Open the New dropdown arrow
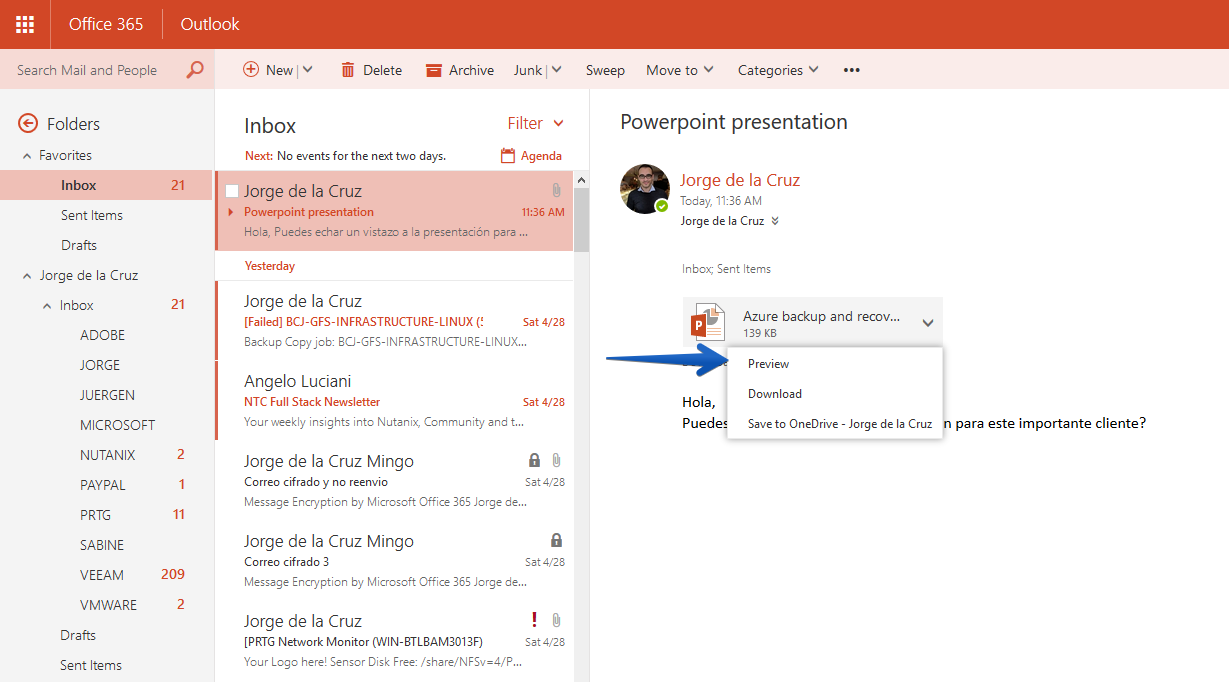Image resolution: width=1229 pixels, height=682 pixels. (307, 70)
